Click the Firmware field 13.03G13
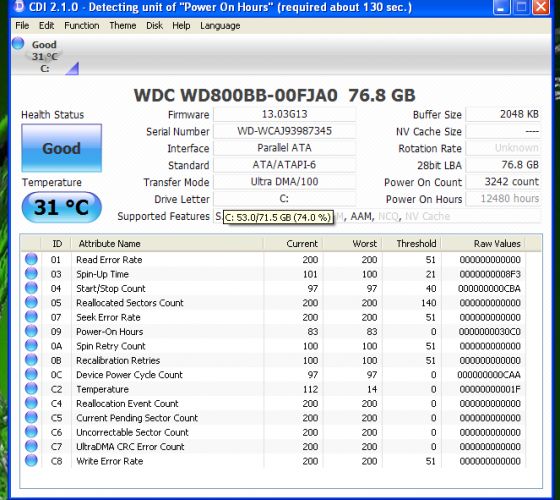The width and height of the screenshot is (560, 500). click(285, 114)
